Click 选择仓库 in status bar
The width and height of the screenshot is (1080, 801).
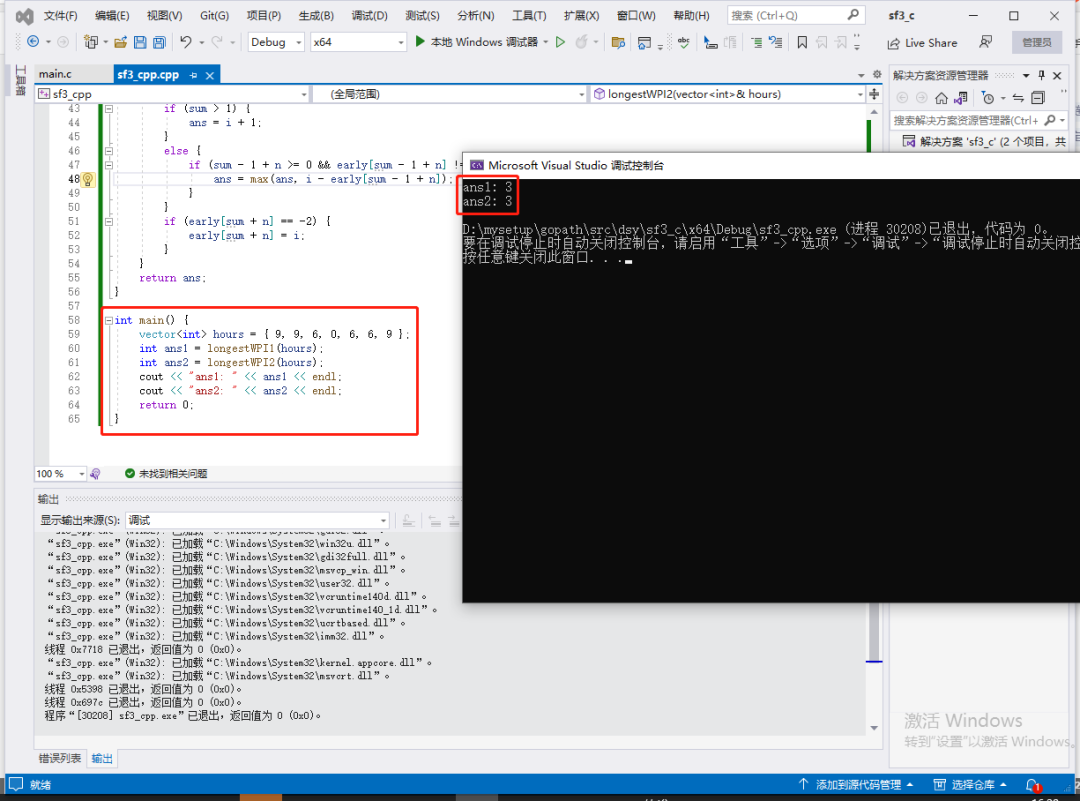point(970,784)
